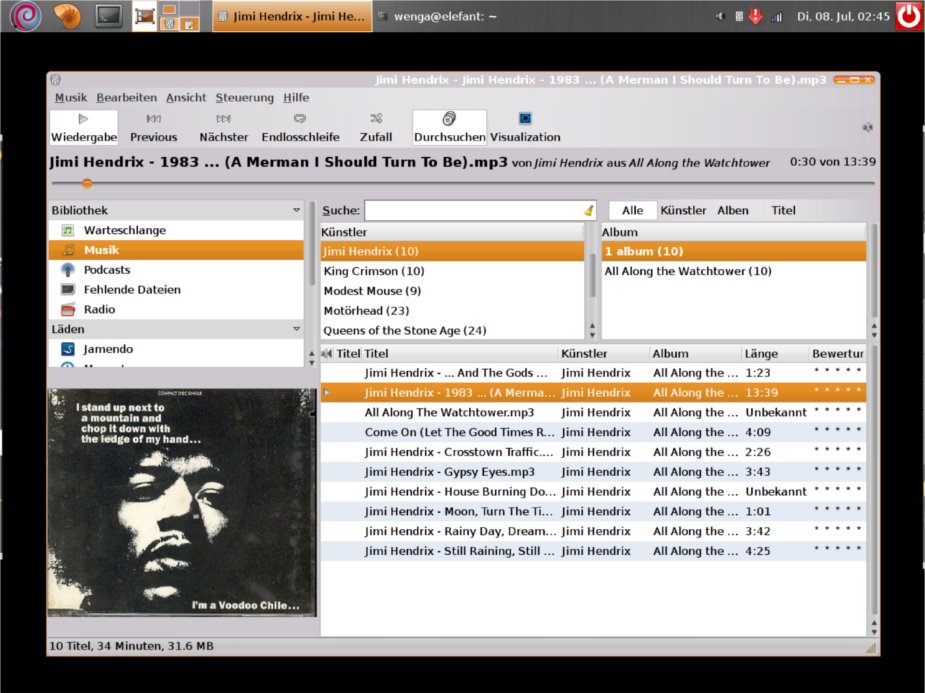Sort tracks by Länge column header

pos(774,353)
